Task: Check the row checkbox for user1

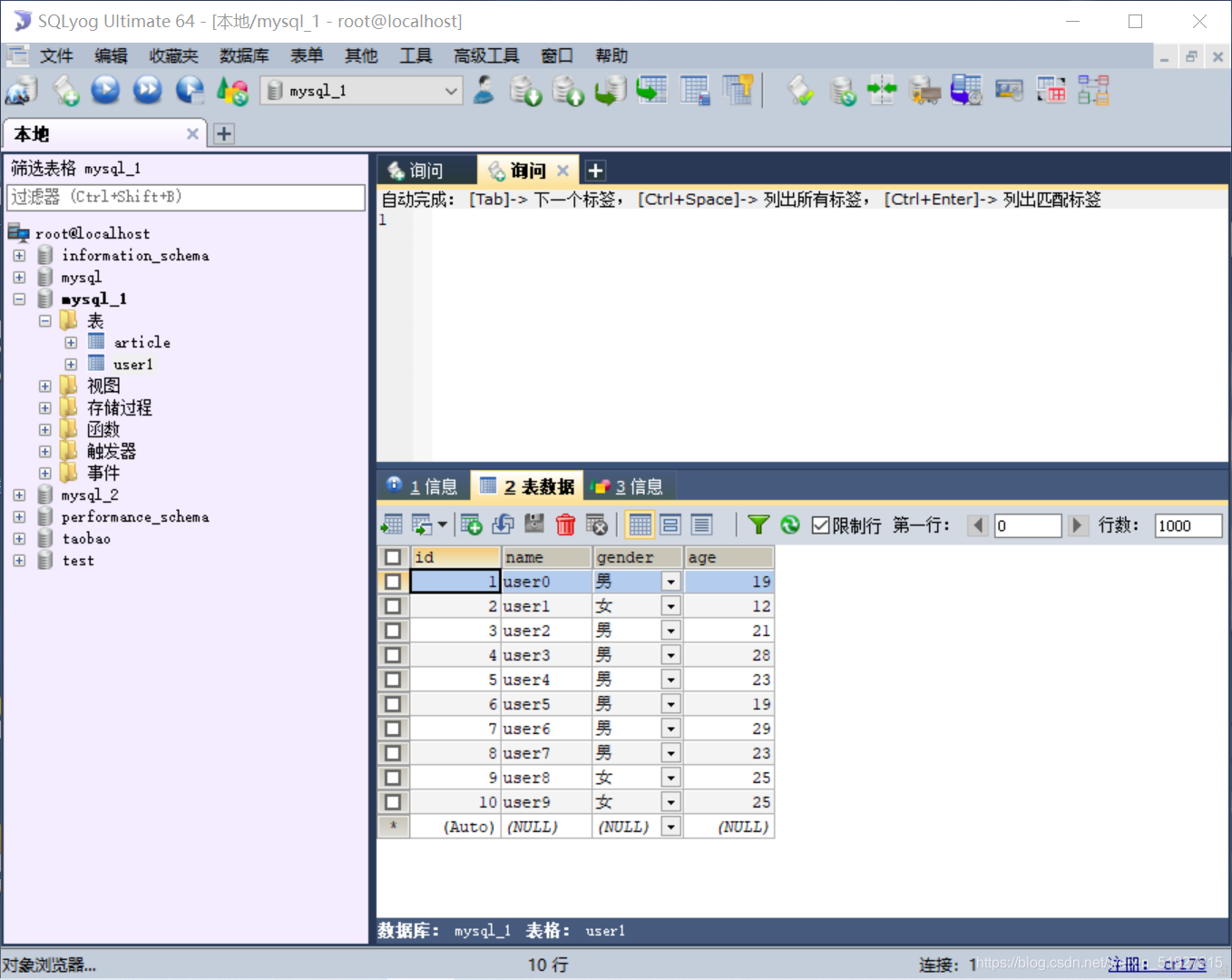Action: tap(393, 606)
